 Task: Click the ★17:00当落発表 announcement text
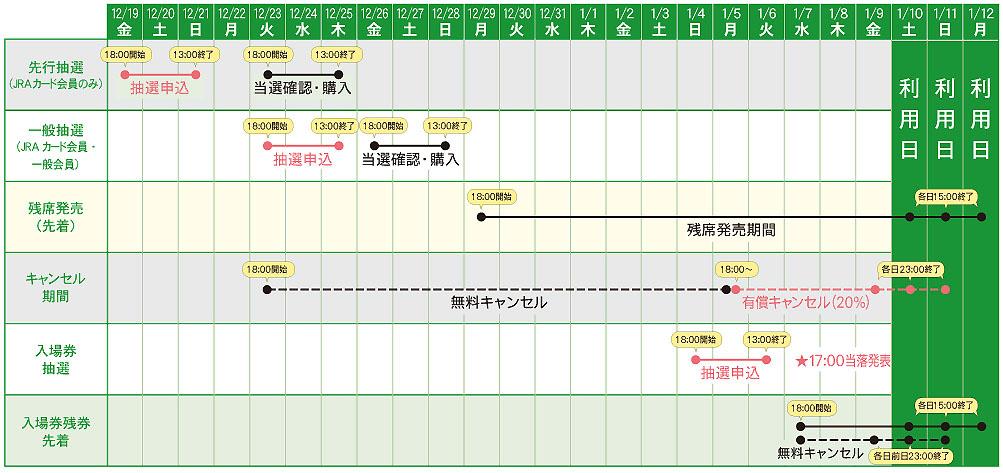[842, 360]
